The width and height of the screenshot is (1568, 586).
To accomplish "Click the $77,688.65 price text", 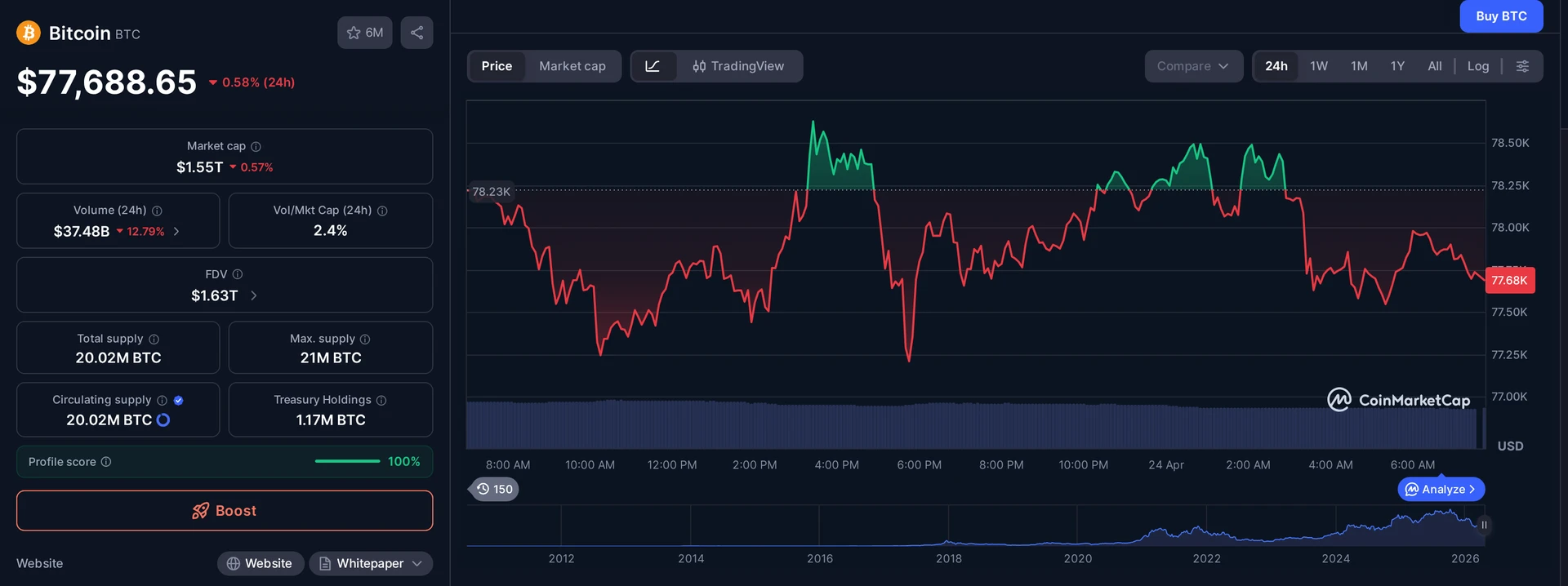I will (x=107, y=82).
